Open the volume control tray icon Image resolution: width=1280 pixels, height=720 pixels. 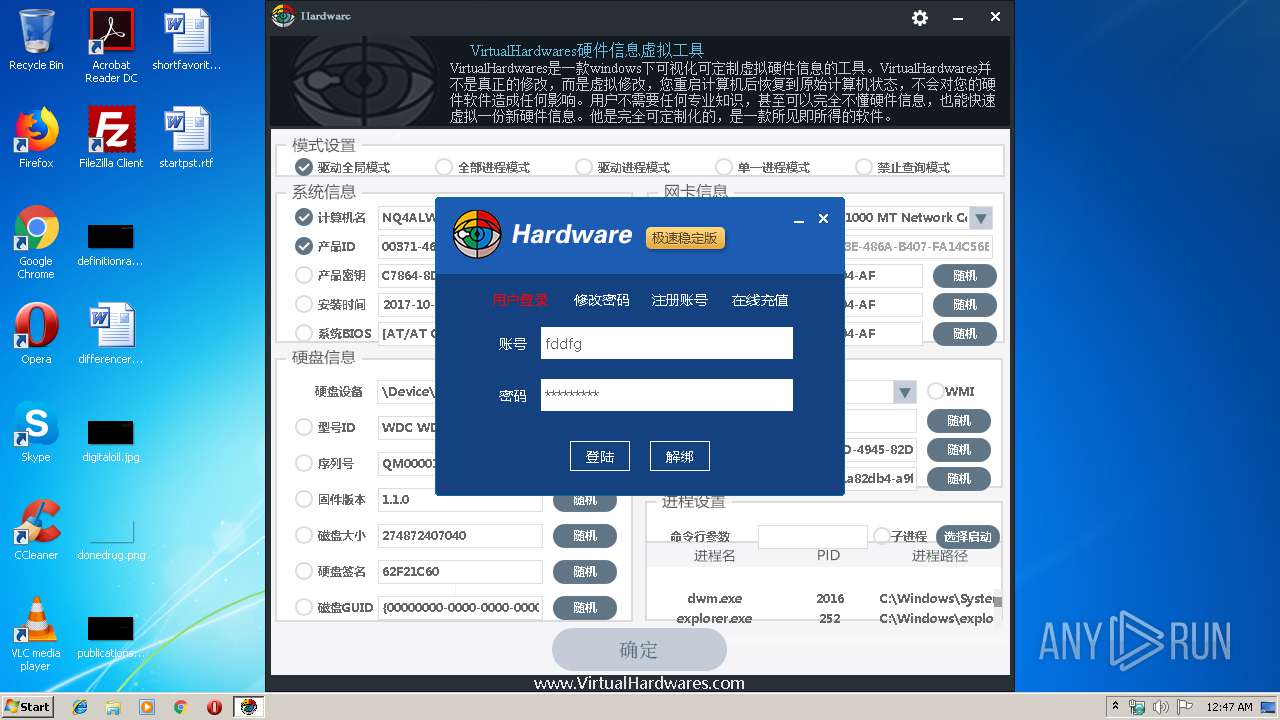[1161, 707]
